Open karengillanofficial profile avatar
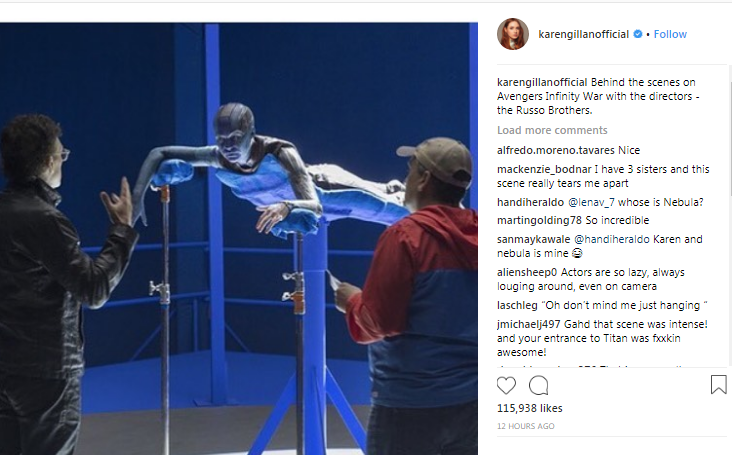Screen dimensions: 732x455 (x=513, y=34)
